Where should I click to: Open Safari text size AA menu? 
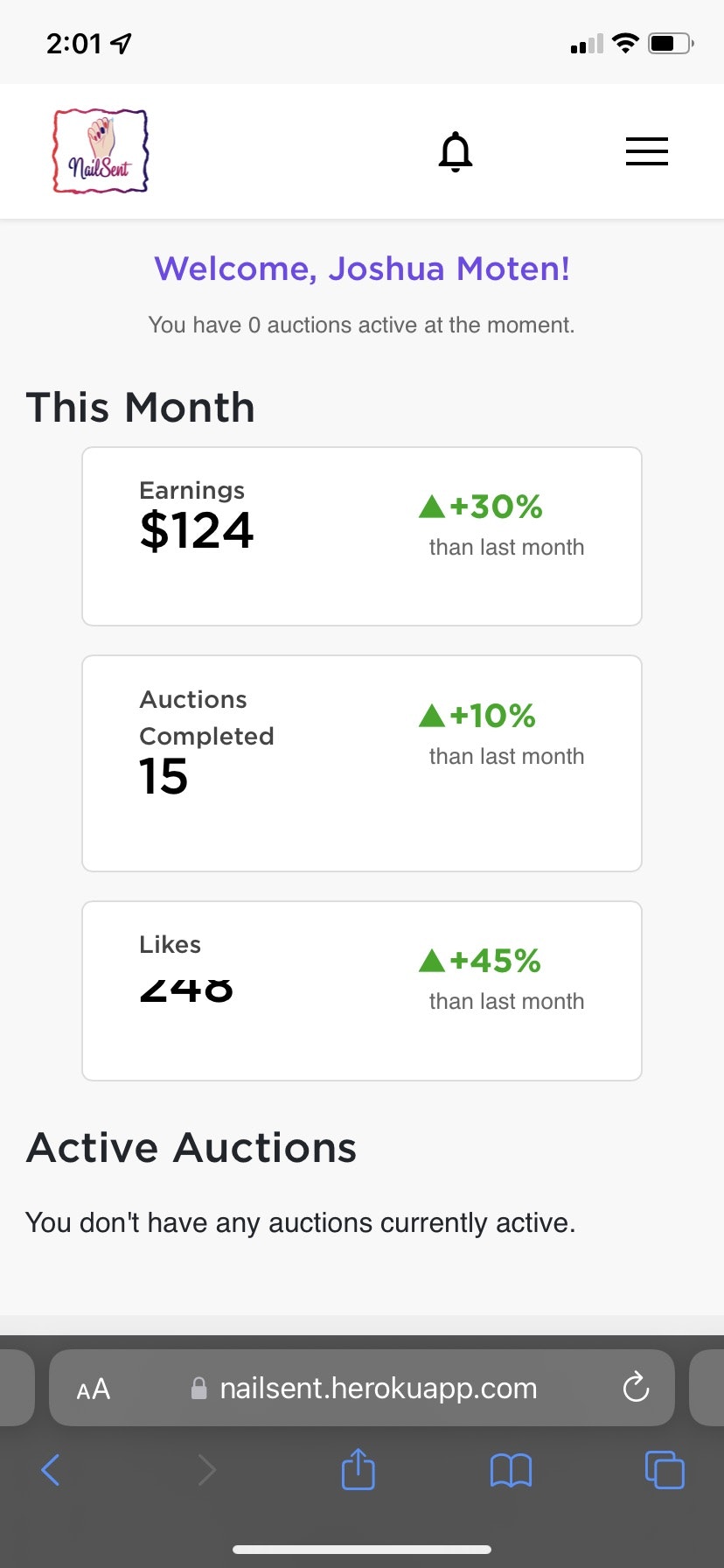[94, 1389]
